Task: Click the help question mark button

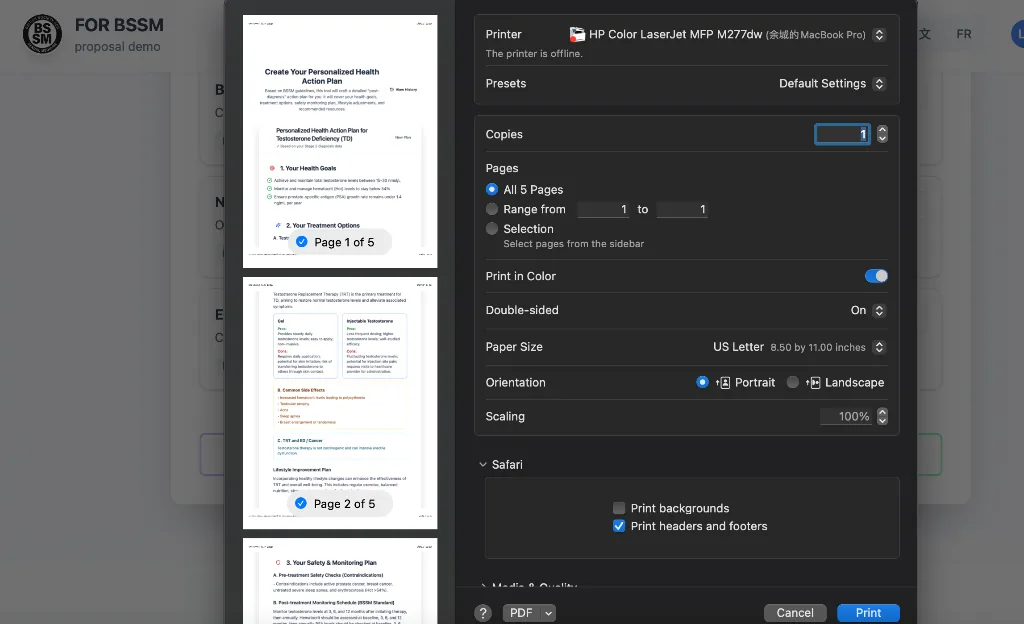Action: pyautogui.click(x=483, y=613)
